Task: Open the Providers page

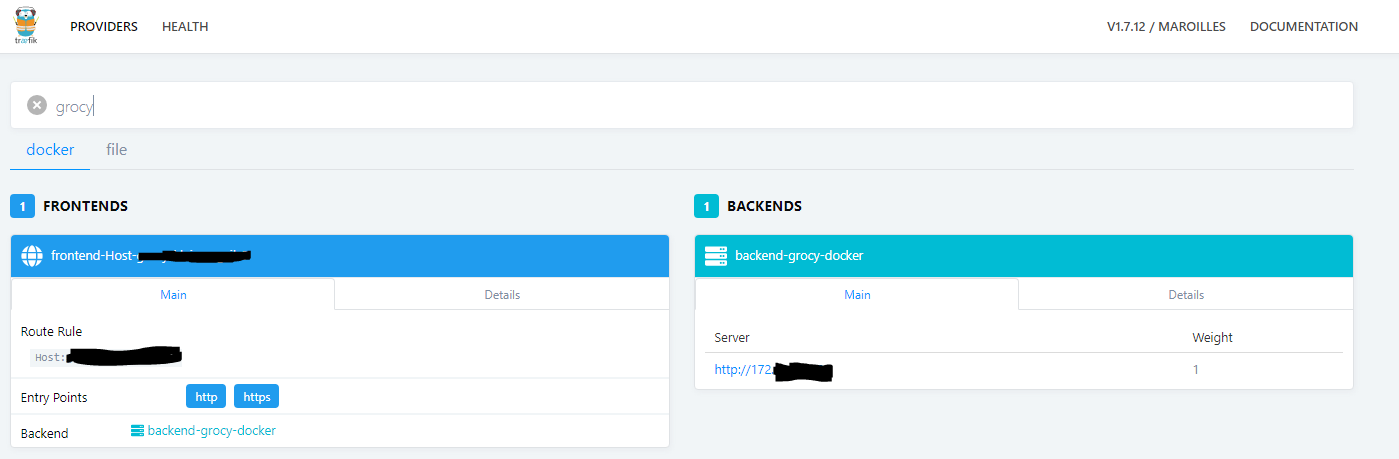Action: coord(104,27)
